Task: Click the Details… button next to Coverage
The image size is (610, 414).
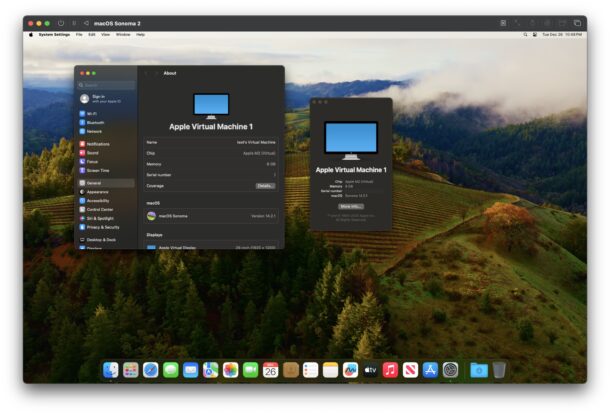Action: pyautogui.click(x=265, y=186)
